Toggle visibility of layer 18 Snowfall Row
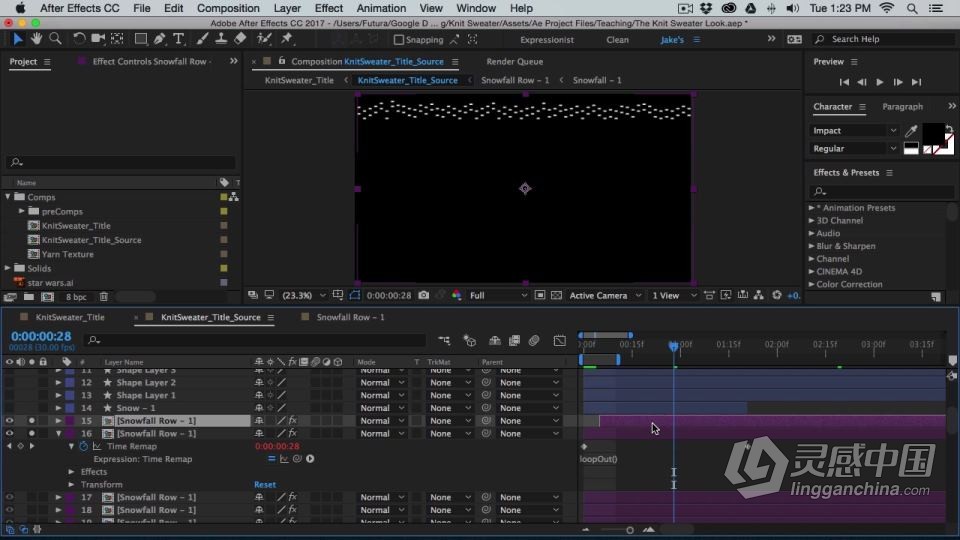 pyautogui.click(x=9, y=510)
